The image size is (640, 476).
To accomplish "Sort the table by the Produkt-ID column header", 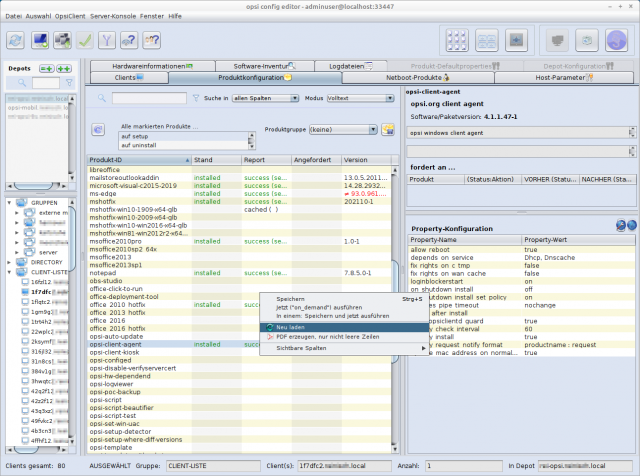I will [139, 160].
